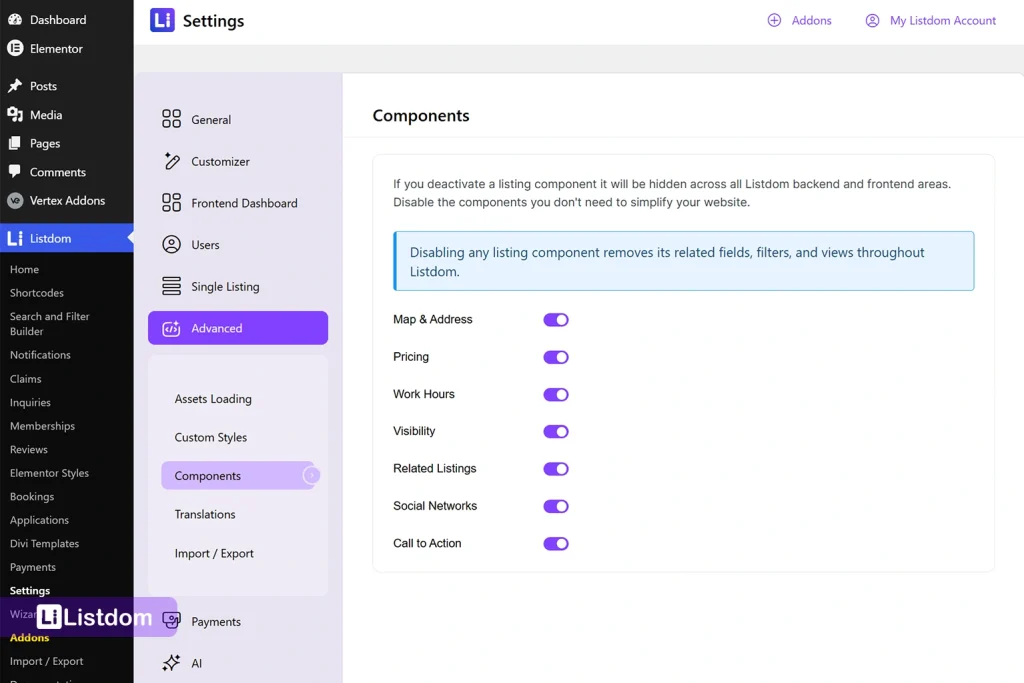This screenshot has height=683, width=1024.
Task: Open Import / Export in WordPress sidebar
Action: pyautogui.click(x=46, y=661)
